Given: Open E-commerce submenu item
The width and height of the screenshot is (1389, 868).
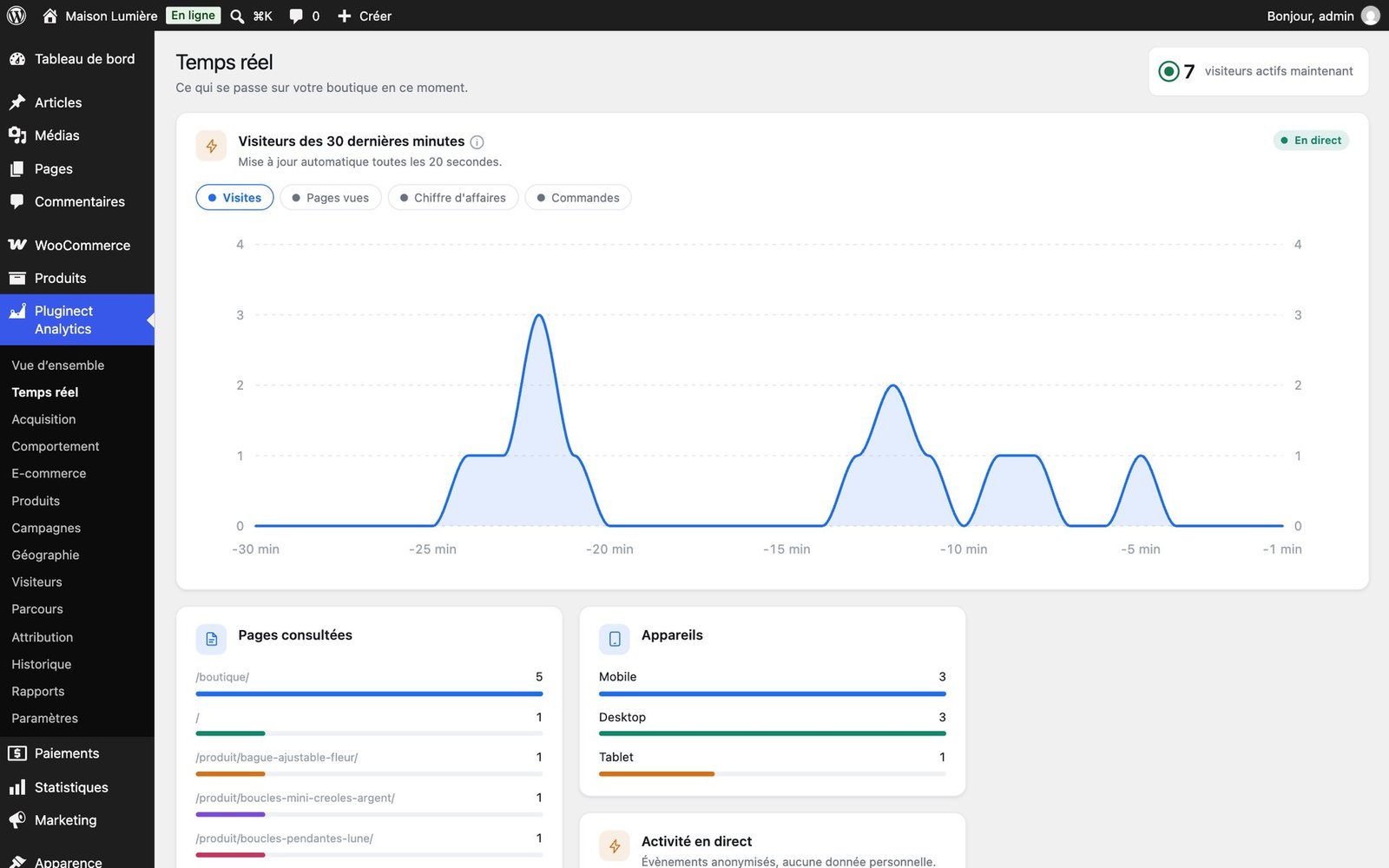Looking at the screenshot, I should 49,474.
